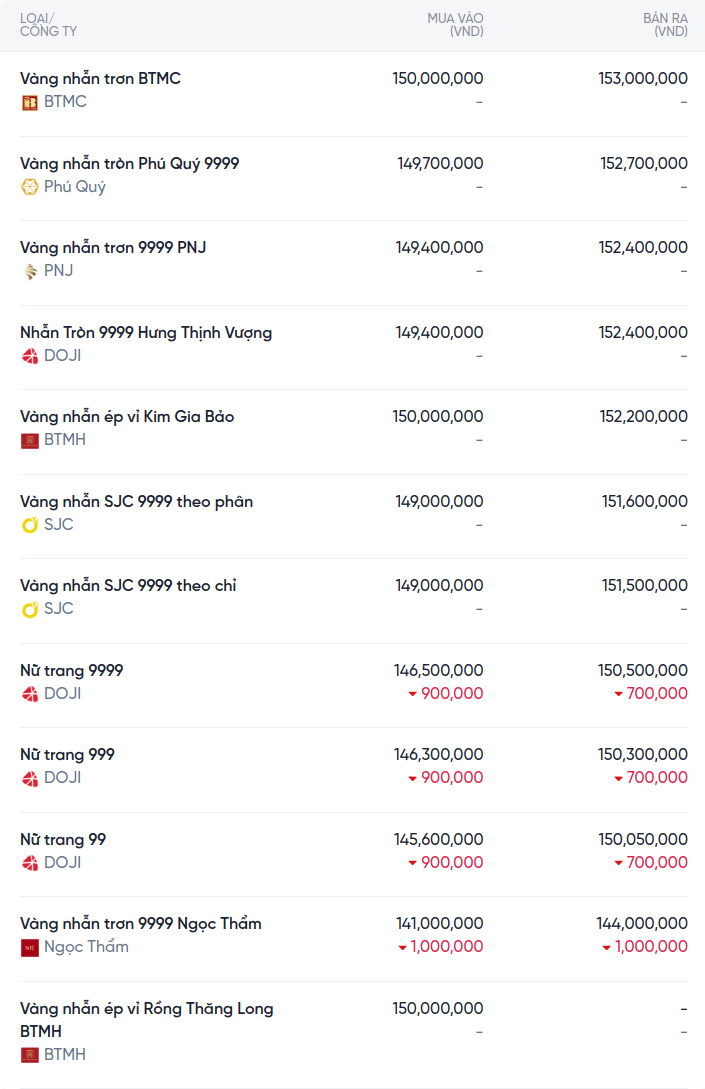The width and height of the screenshot is (705, 1089).
Task: Click BTMH logo under Kim Gia Bảo
Action: pos(30,440)
